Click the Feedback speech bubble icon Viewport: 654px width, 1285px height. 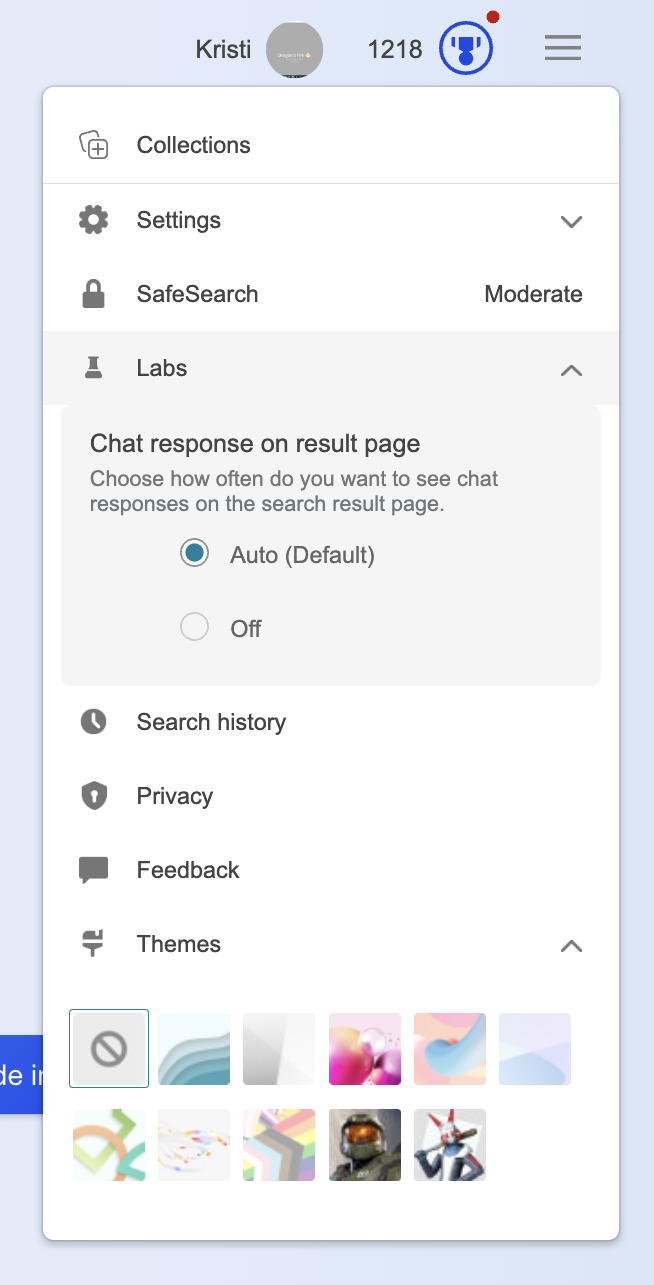coord(94,870)
